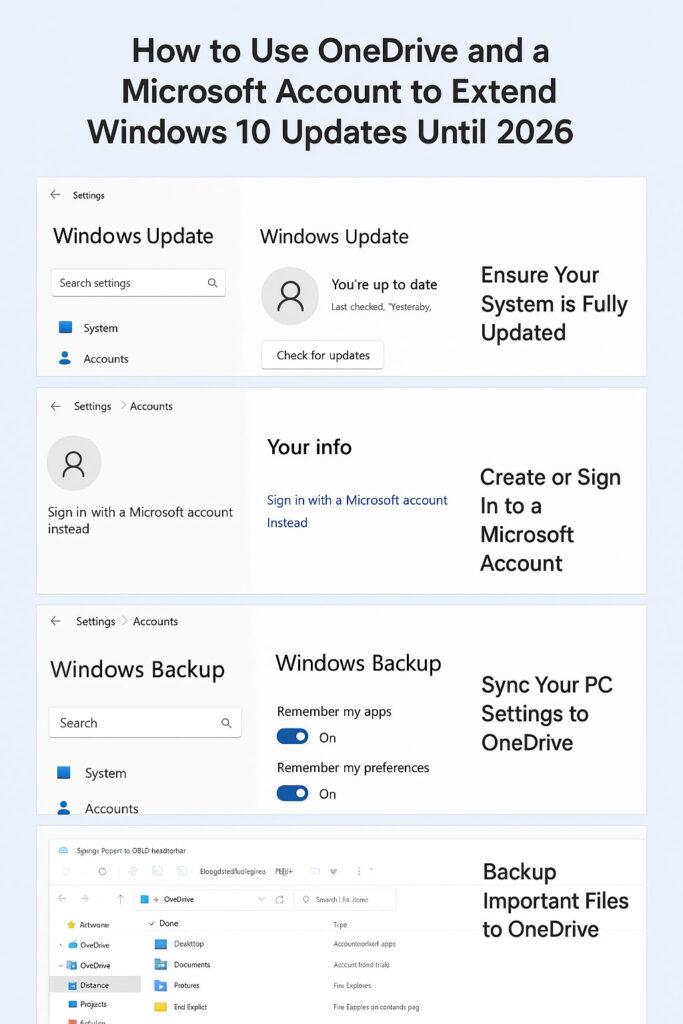The height and width of the screenshot is (1024, 683).
Task: Disable Remember my preferences switch
Action: click(x=293, y=793)
